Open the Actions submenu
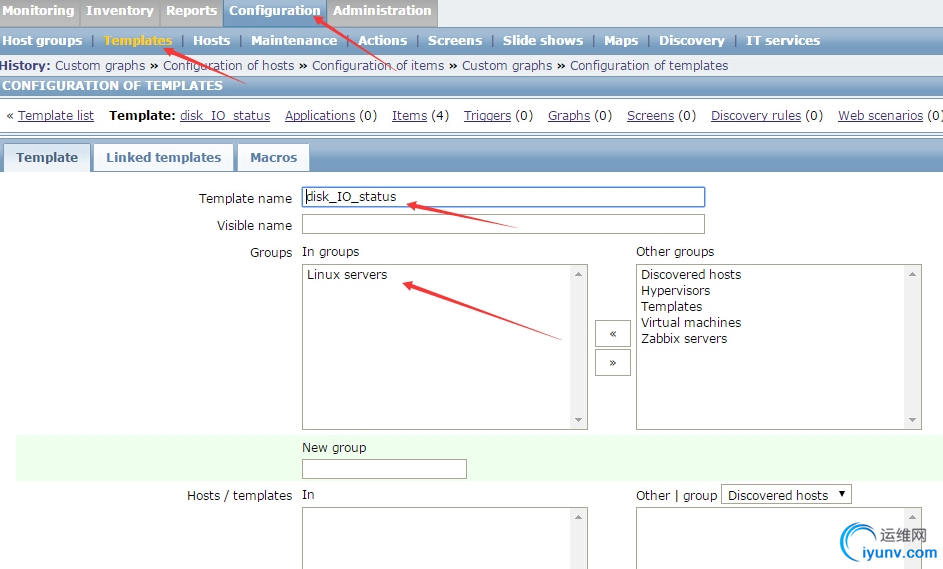 click(382, 40)
